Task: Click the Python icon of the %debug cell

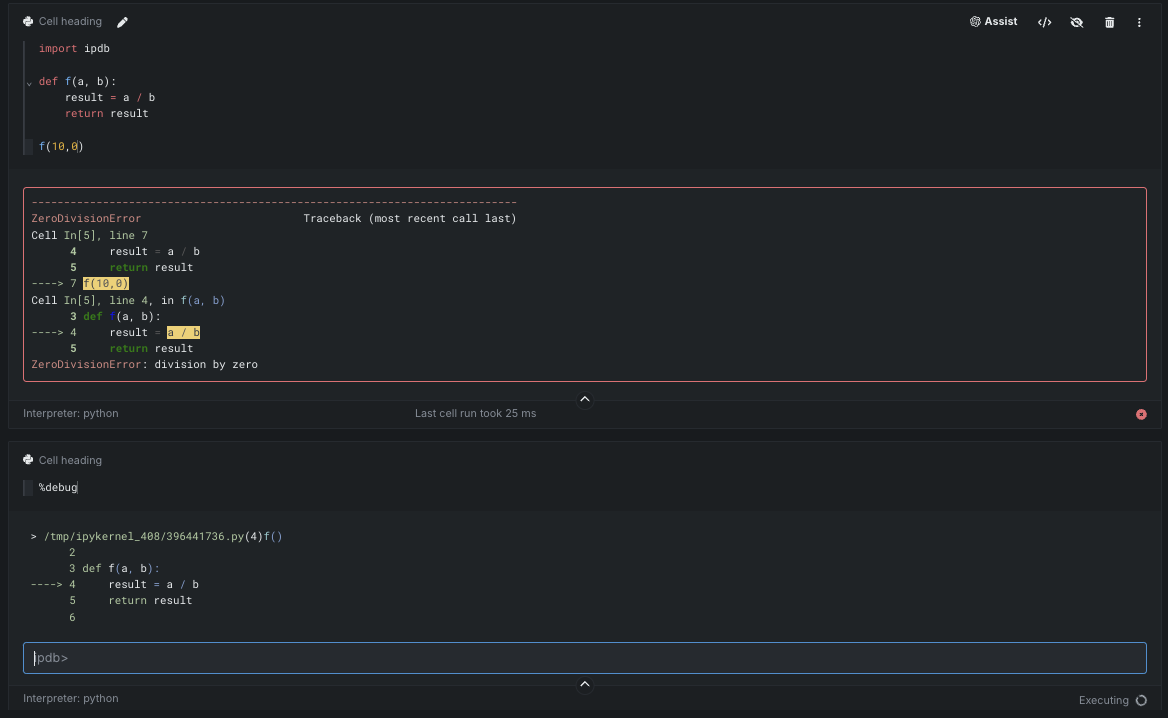Action: coord(28,460)
